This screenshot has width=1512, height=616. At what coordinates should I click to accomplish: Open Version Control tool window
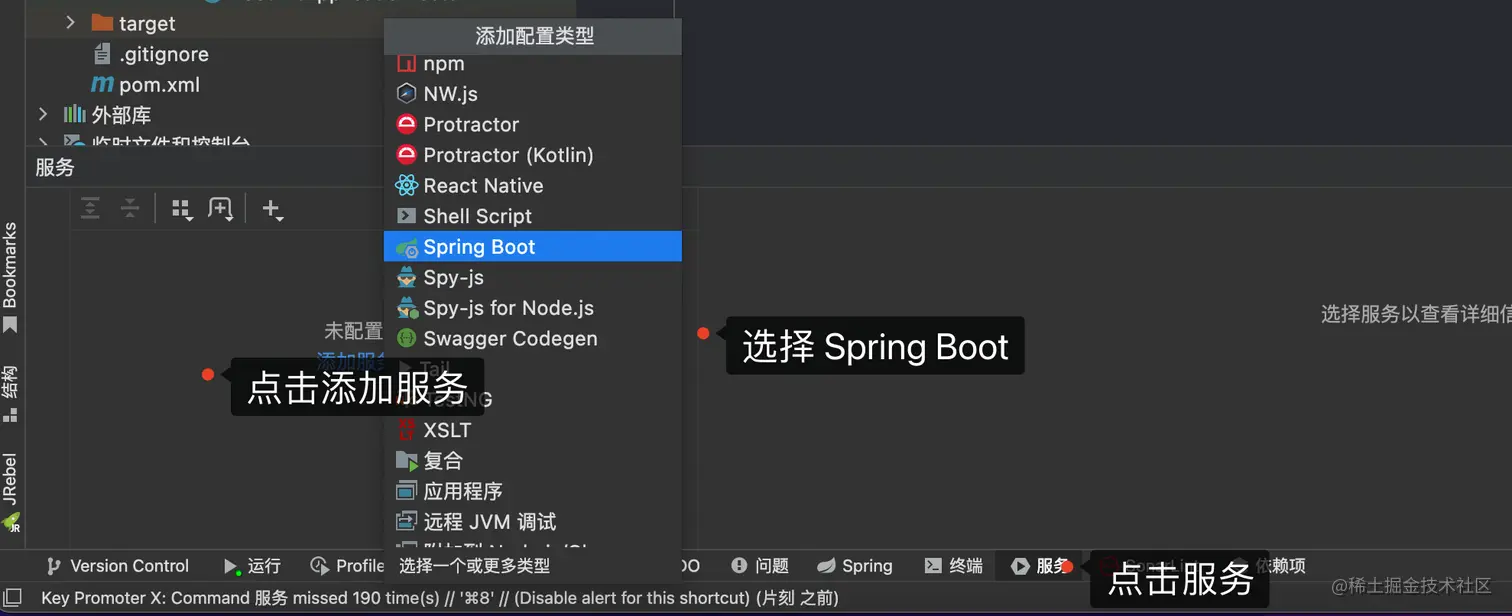point(118,566)
